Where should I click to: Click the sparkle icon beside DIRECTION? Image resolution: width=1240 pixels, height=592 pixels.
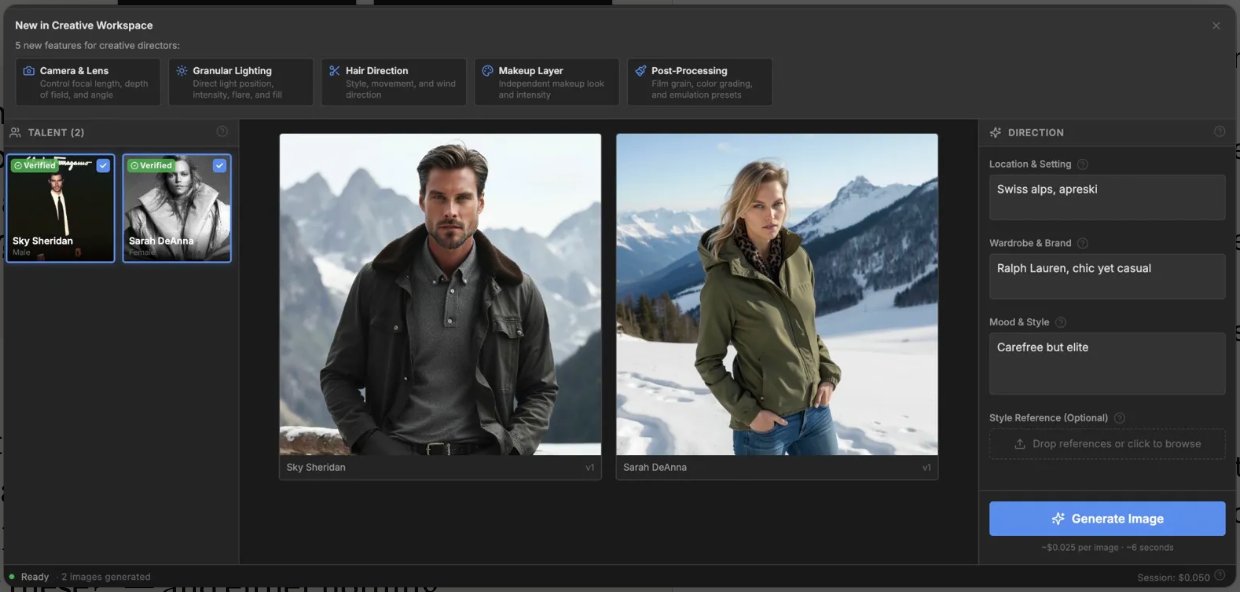click(x=995, y=132)
